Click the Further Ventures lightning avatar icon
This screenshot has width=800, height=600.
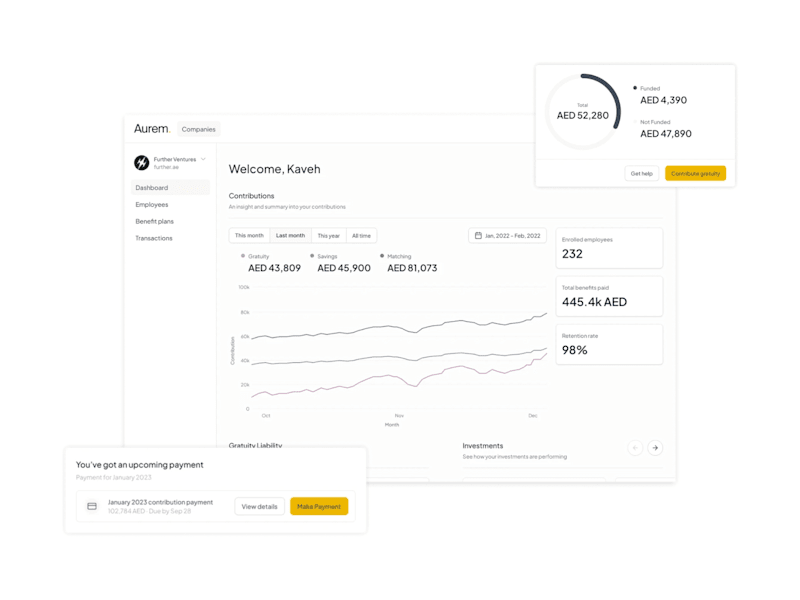point(141,163)
